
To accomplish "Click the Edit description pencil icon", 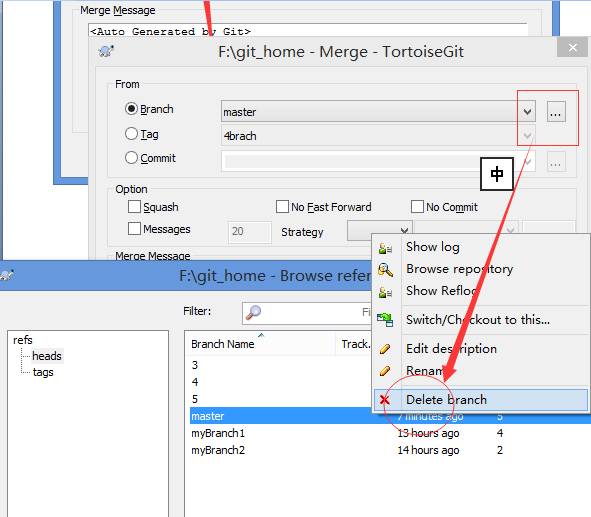I will [385, 349].
